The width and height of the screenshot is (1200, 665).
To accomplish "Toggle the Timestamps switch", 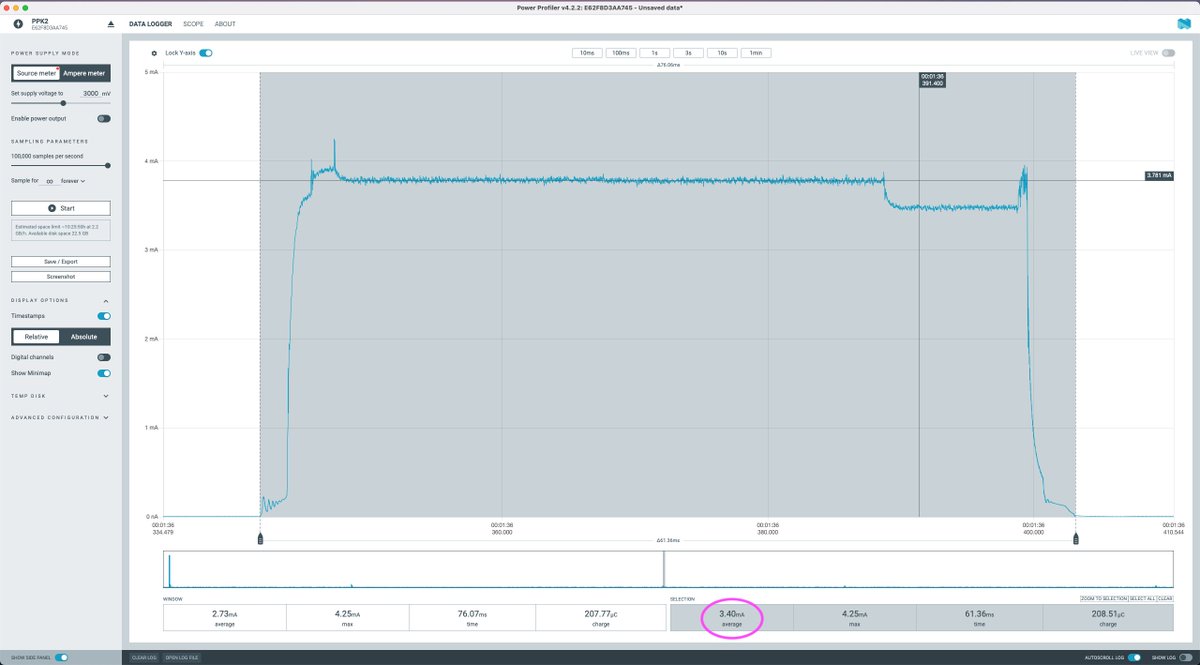I will pos(104,316).
